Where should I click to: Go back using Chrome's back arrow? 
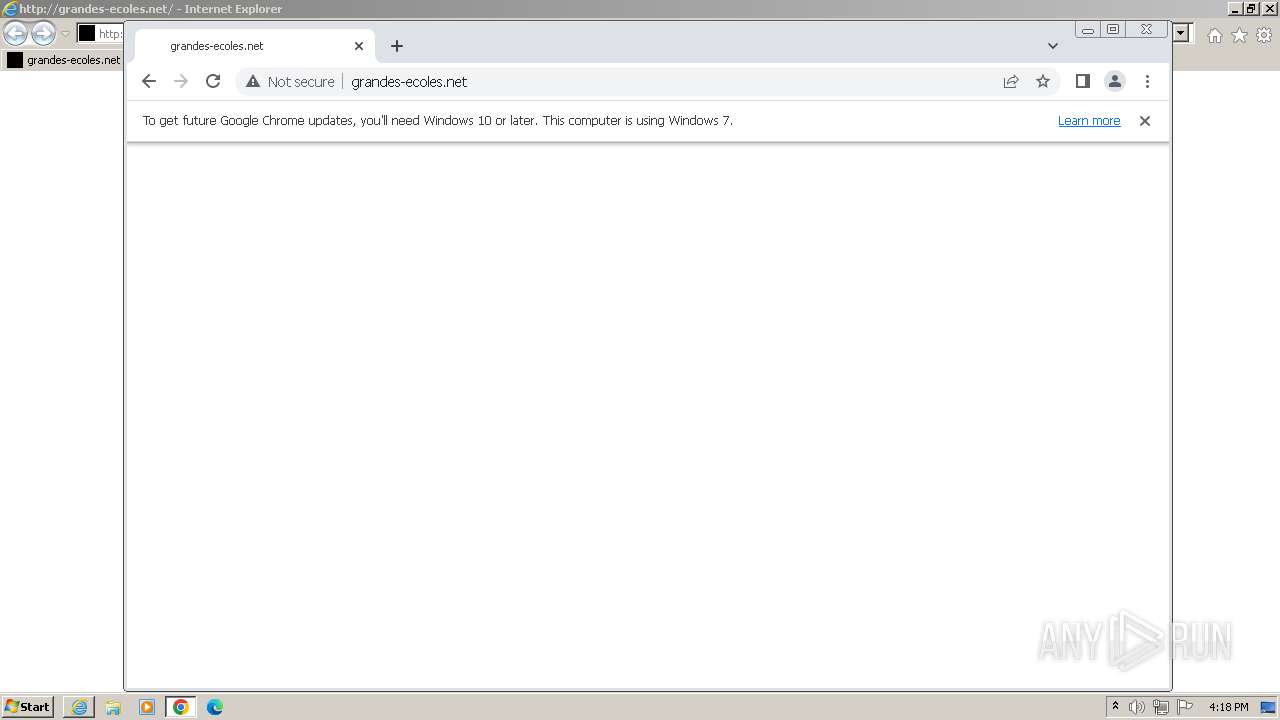click(x=149, y=82)
